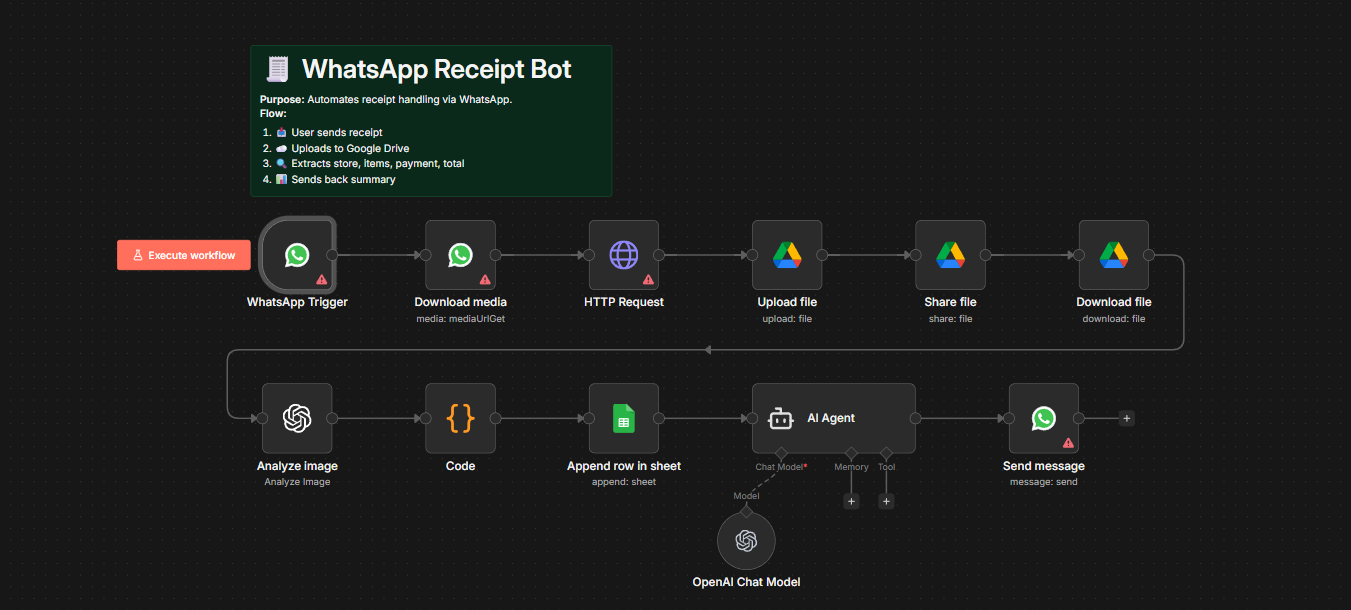Click the Execute workflow button
This screenshot has width=1351, height=610.
(183, 255)
